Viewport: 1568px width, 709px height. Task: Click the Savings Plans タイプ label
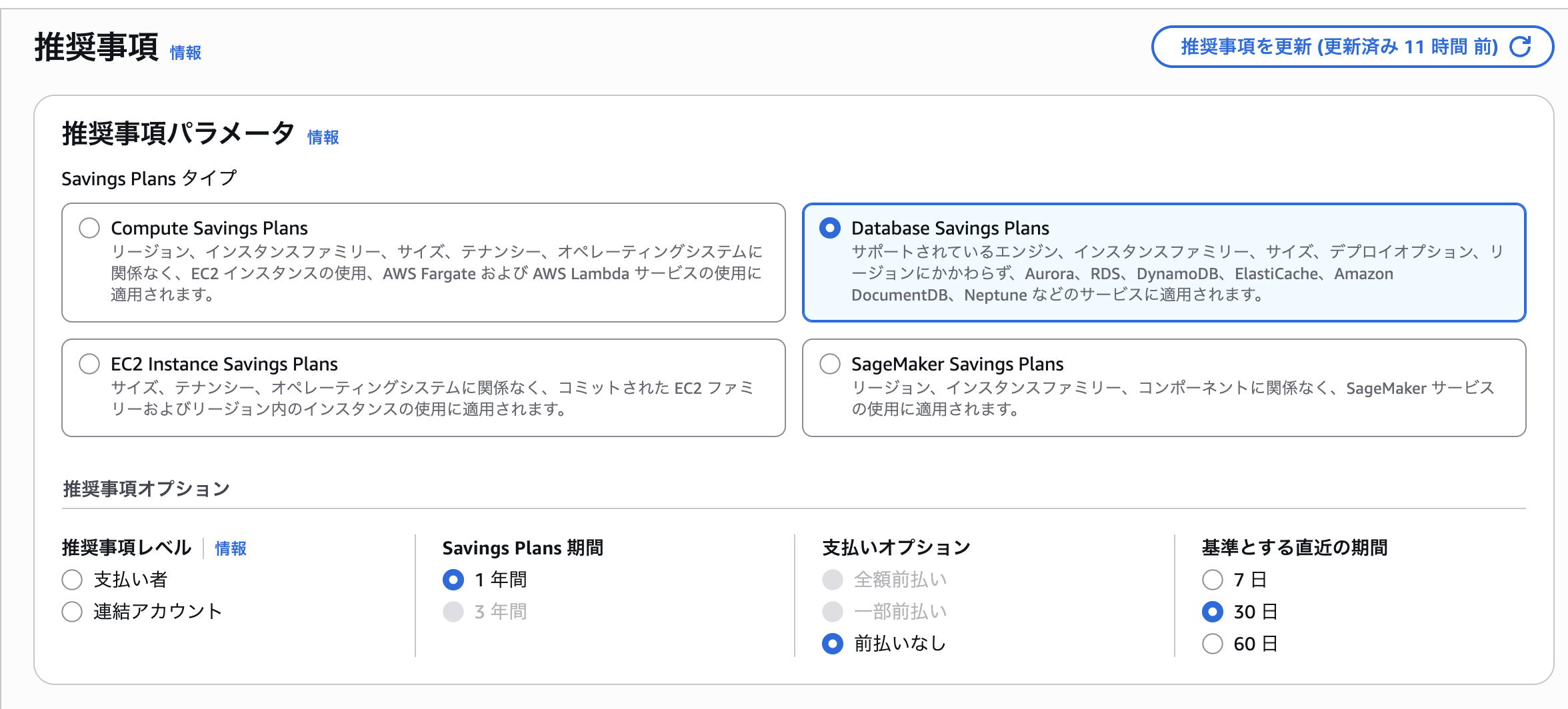[149, 179]
